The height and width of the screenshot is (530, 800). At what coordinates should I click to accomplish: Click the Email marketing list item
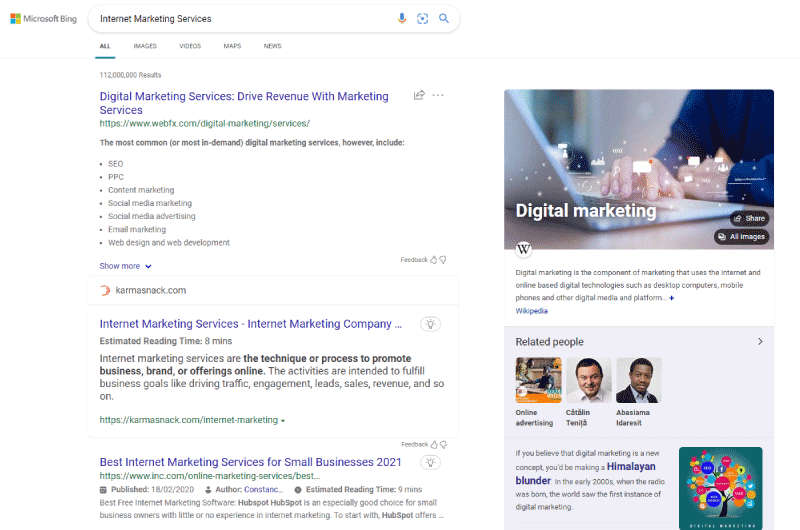137,230
